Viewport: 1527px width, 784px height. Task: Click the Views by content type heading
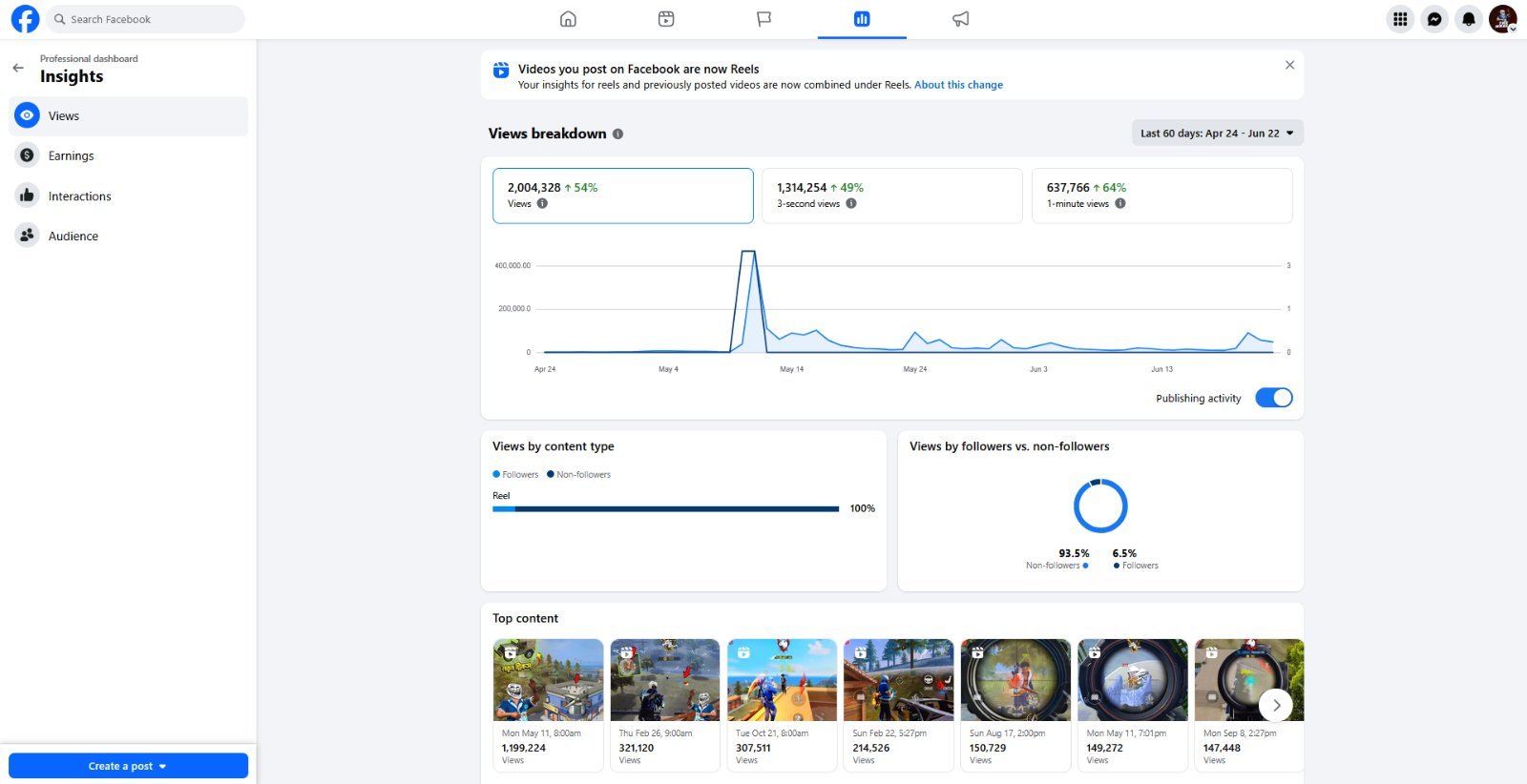pyautogui.click(x=554, y=446)
